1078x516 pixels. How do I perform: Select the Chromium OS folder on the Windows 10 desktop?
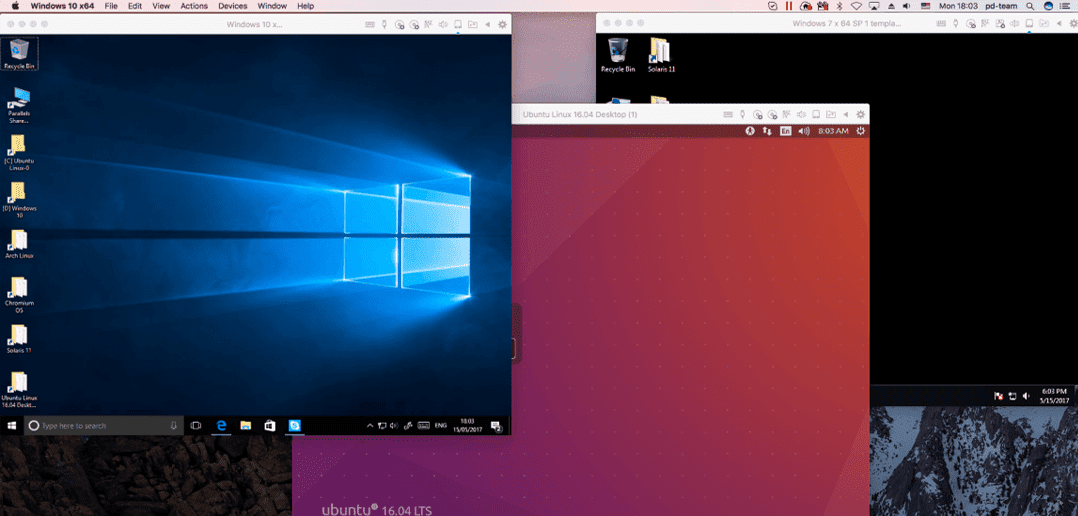click(19, 295)
